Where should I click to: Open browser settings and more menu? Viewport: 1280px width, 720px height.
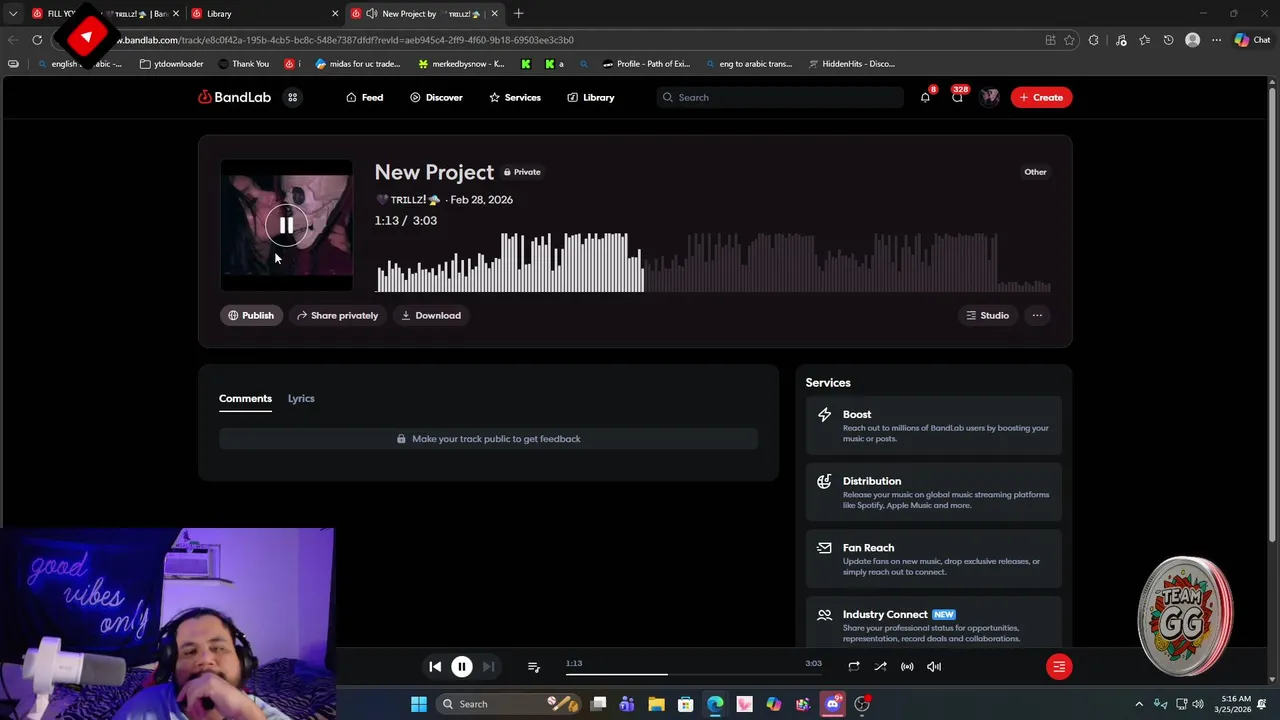[x=1216, y=40]
